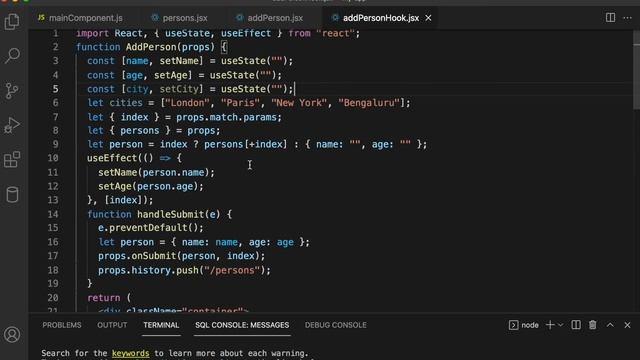Select the TERMINAL panel tab

pyautogui.click(x=161, y=325)
